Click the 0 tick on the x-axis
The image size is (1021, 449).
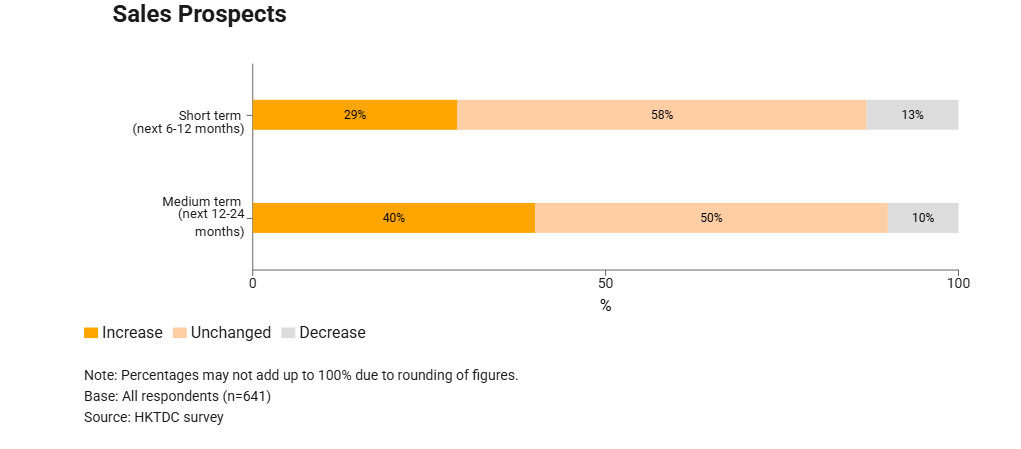252,284
